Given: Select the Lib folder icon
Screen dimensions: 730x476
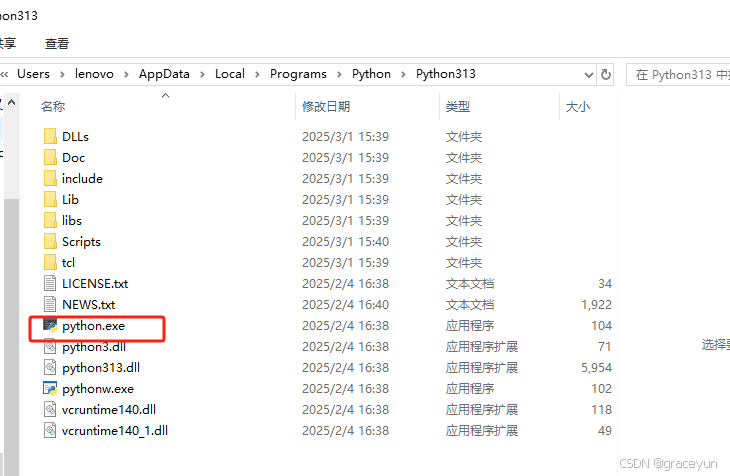Looking at the screenshot, I should click(x=50, y=199).
